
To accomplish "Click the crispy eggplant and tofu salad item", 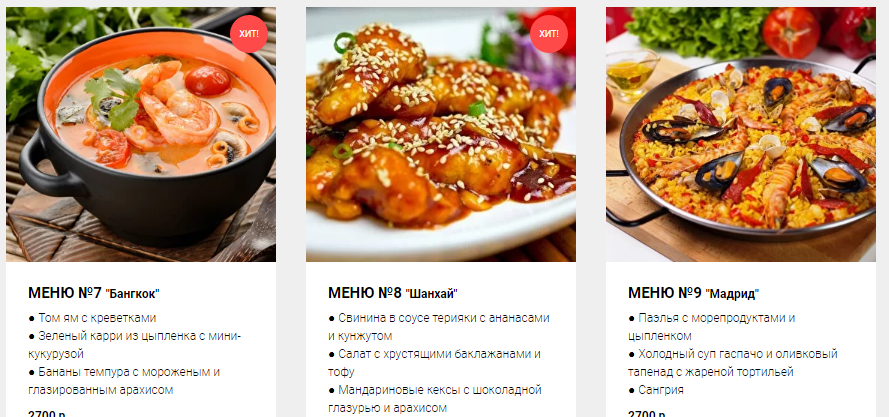I will 434,363.
